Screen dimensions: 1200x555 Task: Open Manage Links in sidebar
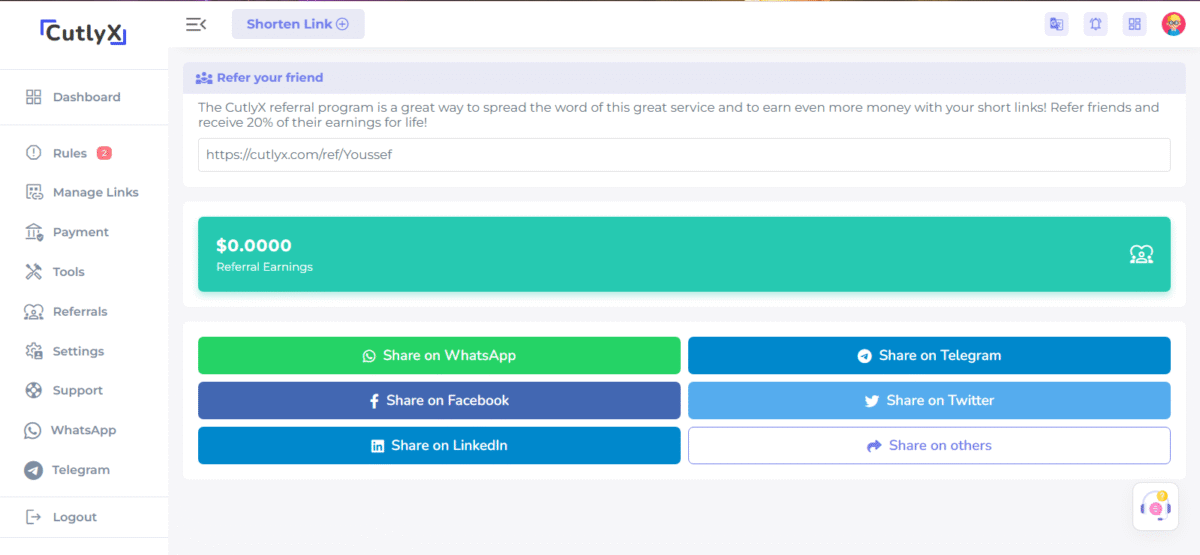coord(84,192)
